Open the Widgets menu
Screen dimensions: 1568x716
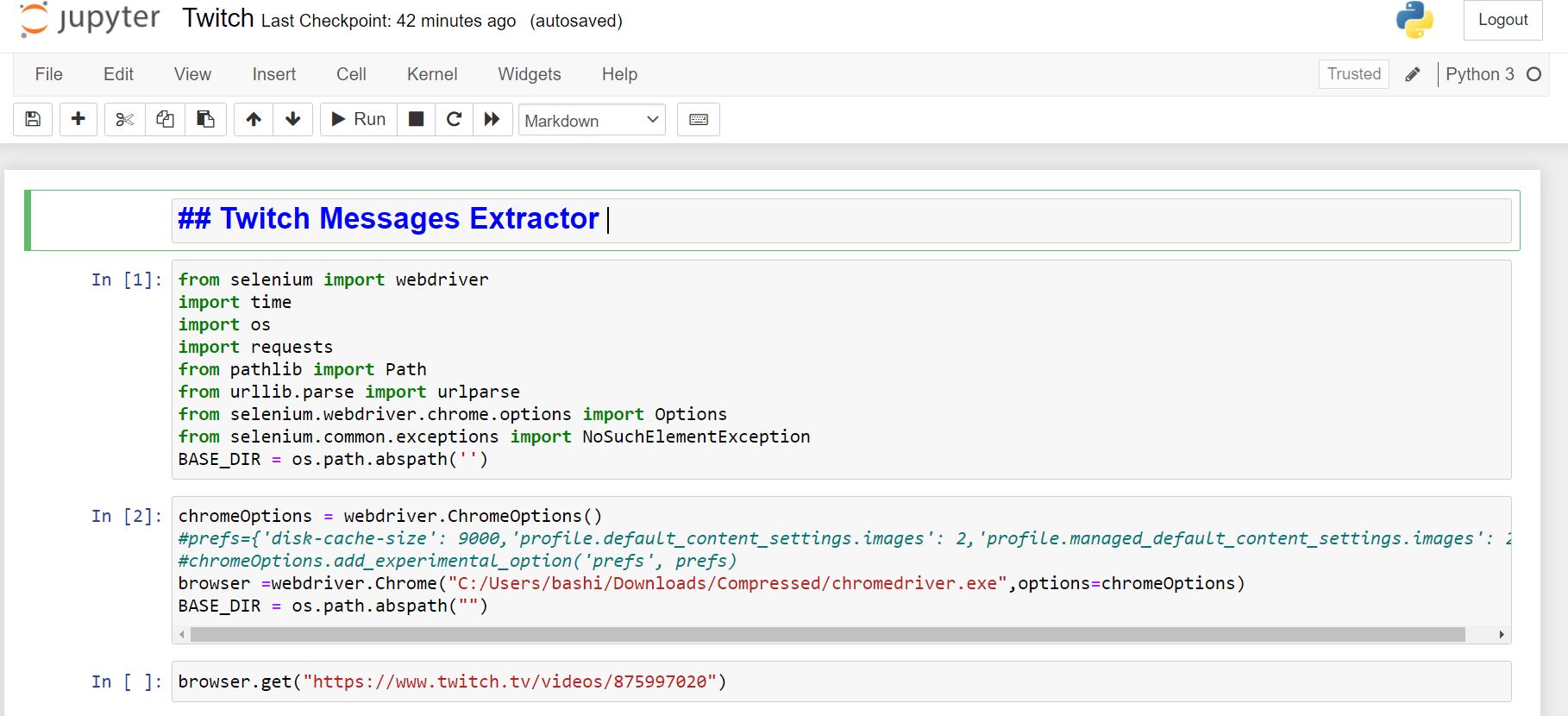(530, 74)
